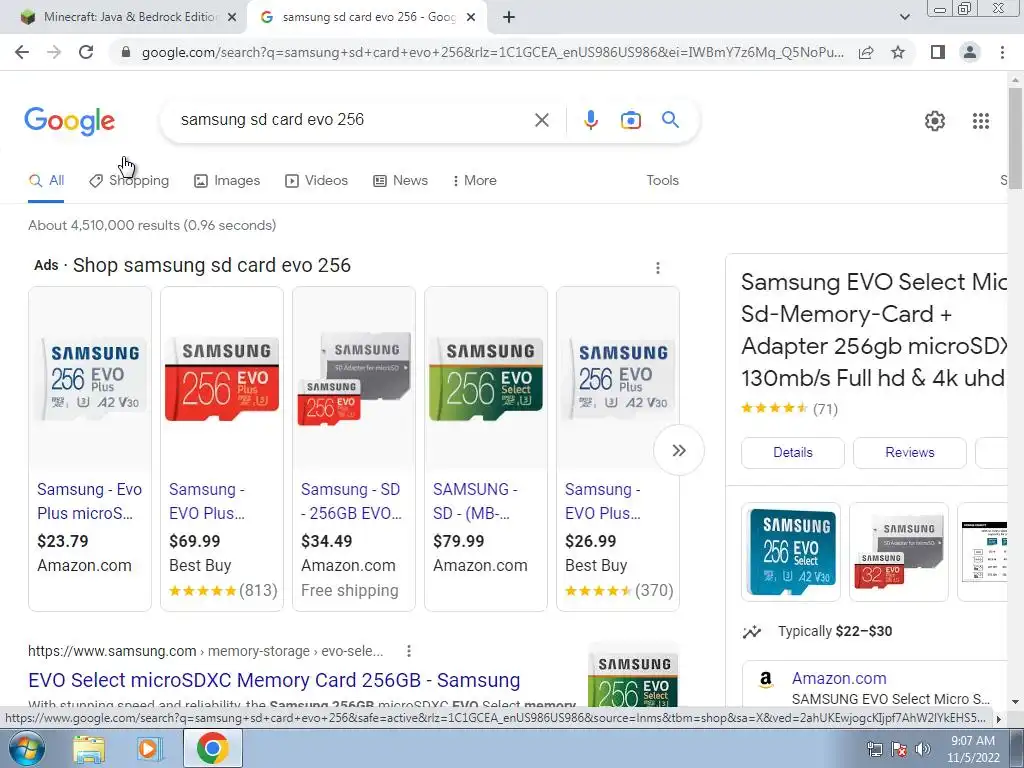
Task: Click the taskbar clock showing 9:07 AM
Action: pyautogui.click(x=973, y=749)
